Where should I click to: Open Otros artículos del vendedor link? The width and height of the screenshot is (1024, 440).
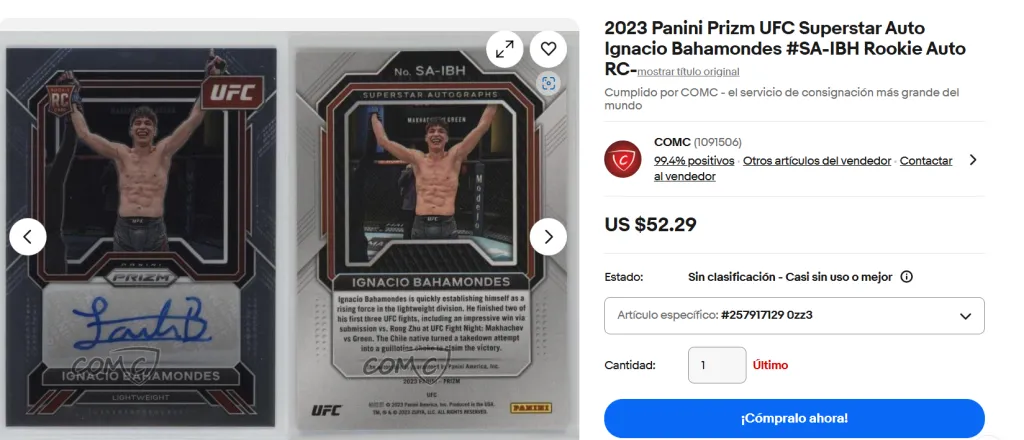point(817,161)
